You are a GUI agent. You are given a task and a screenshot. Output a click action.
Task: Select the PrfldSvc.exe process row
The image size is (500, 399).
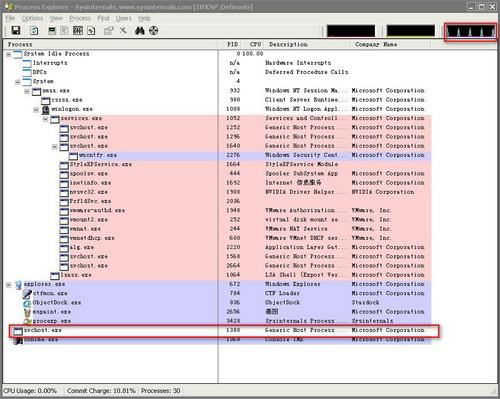pos(245,201)
